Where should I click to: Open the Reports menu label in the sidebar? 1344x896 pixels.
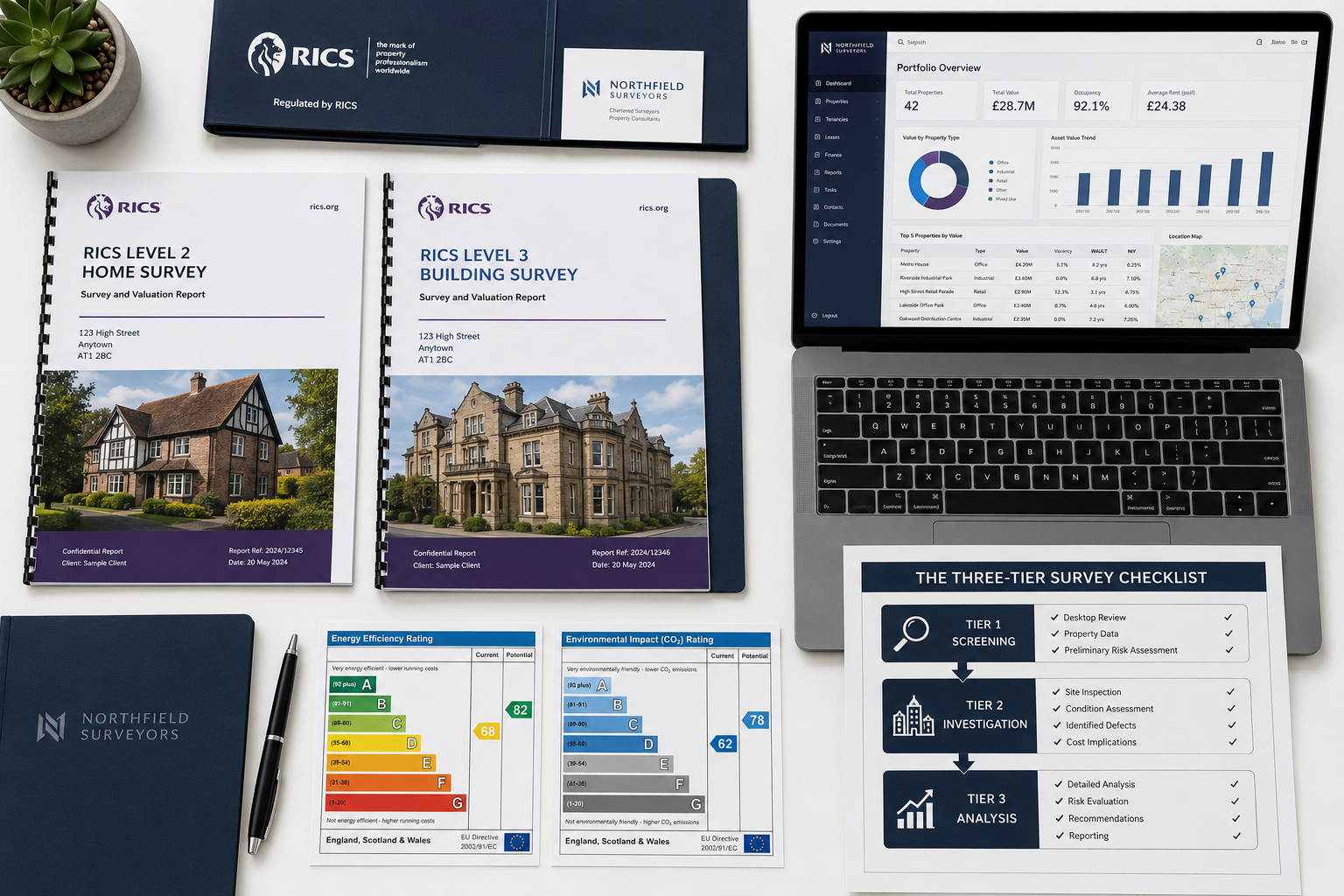point(833,172)
